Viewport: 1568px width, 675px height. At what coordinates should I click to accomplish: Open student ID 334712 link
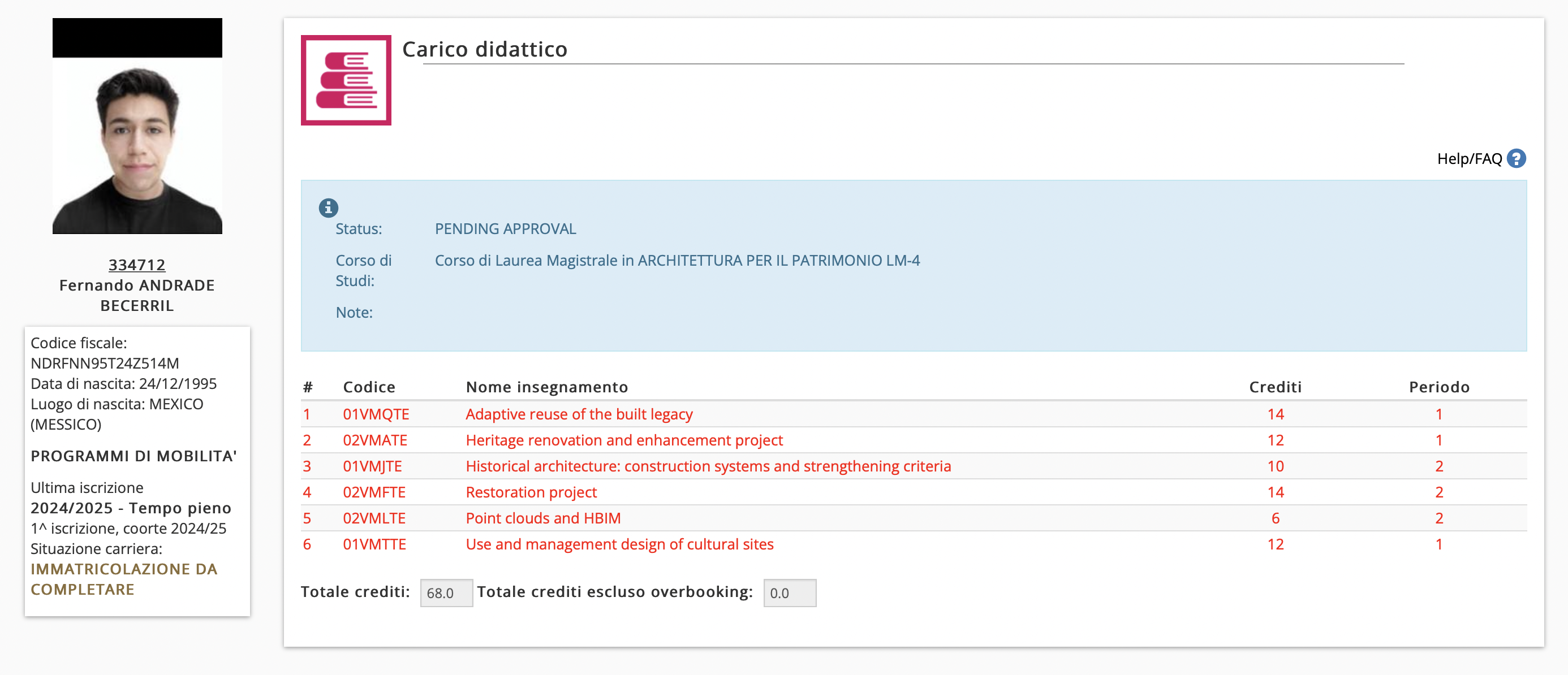coord(137,265)
